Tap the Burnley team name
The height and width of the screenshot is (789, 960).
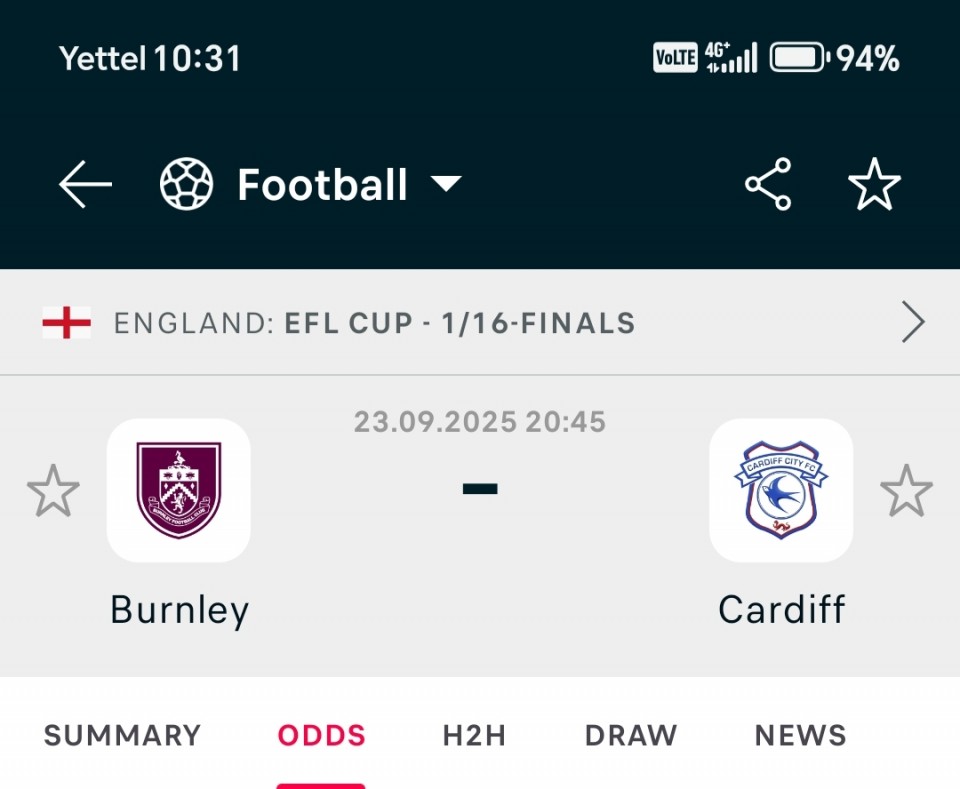[x=180, y=610]
